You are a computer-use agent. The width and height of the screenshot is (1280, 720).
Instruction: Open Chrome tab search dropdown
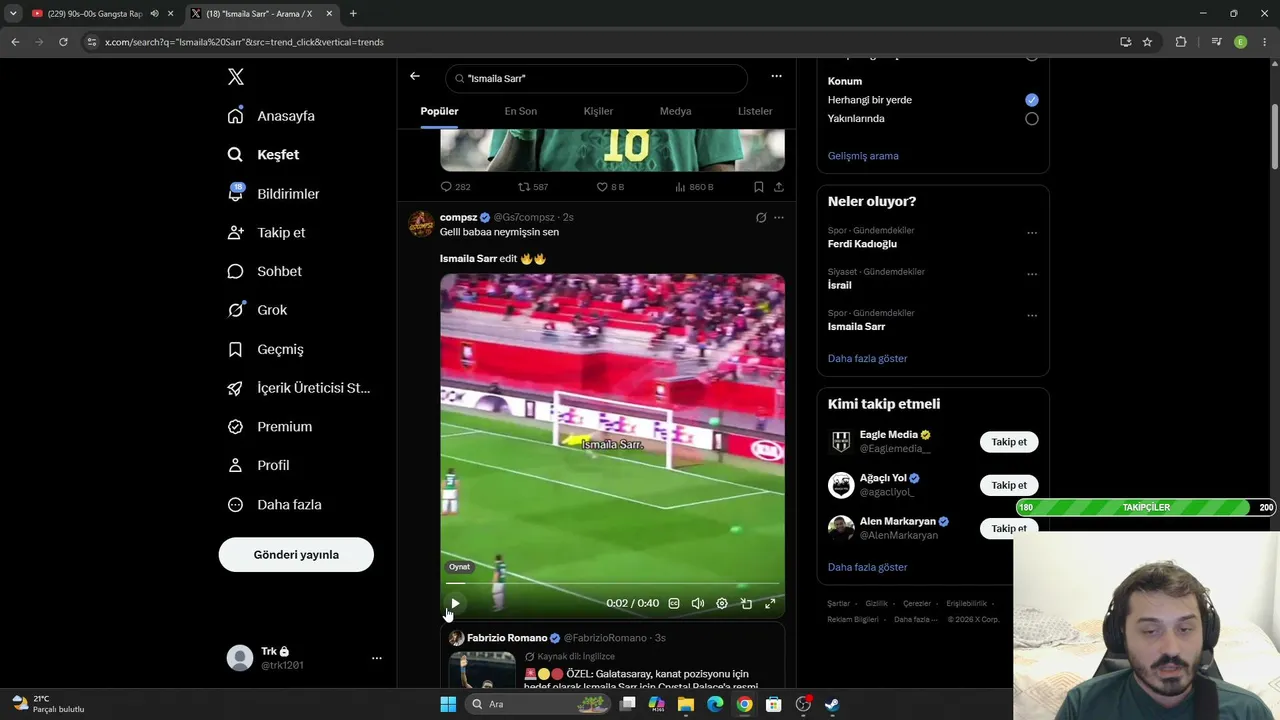13,14
